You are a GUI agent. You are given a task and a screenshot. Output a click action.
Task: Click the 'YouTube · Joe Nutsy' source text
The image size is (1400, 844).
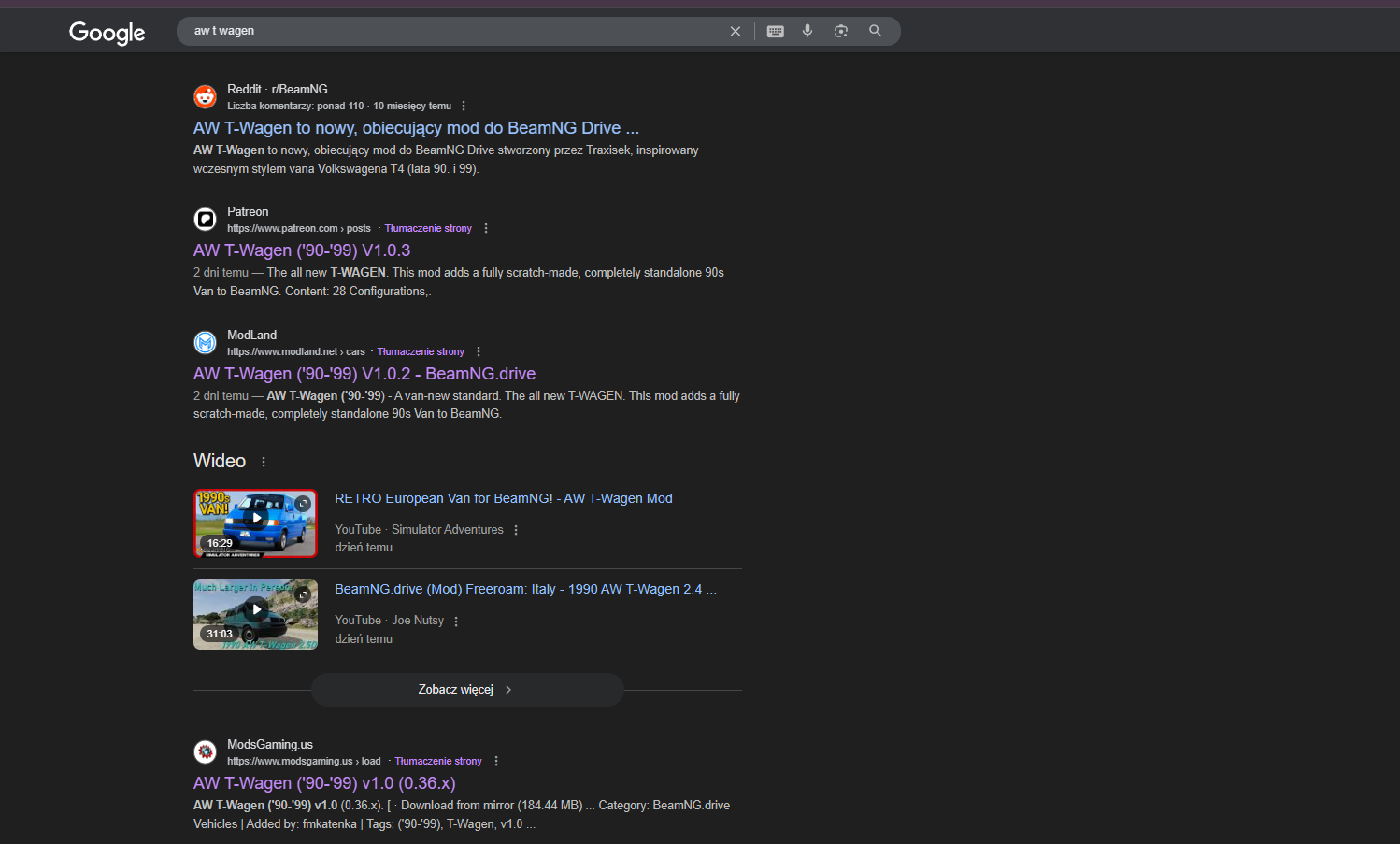(x=389, y=621)
